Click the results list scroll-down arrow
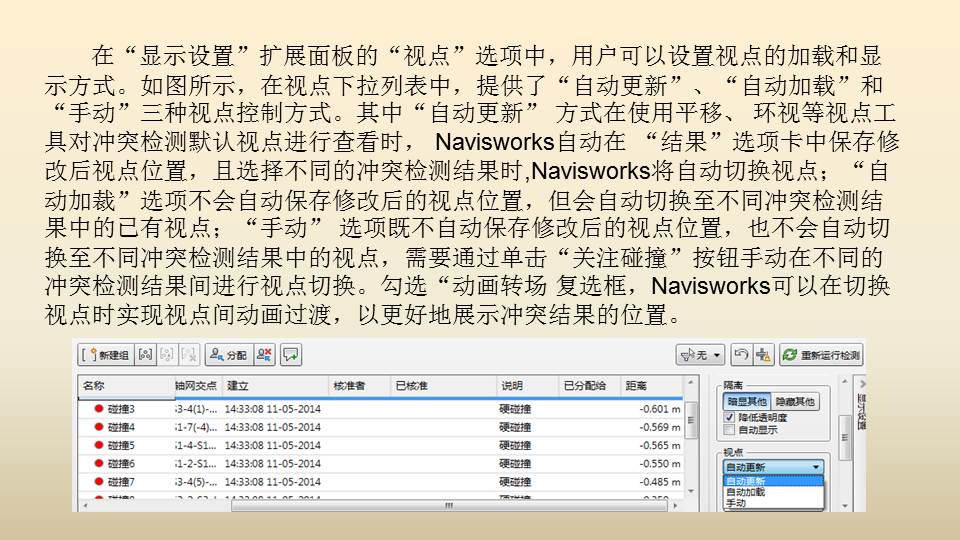Viewport: 960px width, 540px height. 691,491
